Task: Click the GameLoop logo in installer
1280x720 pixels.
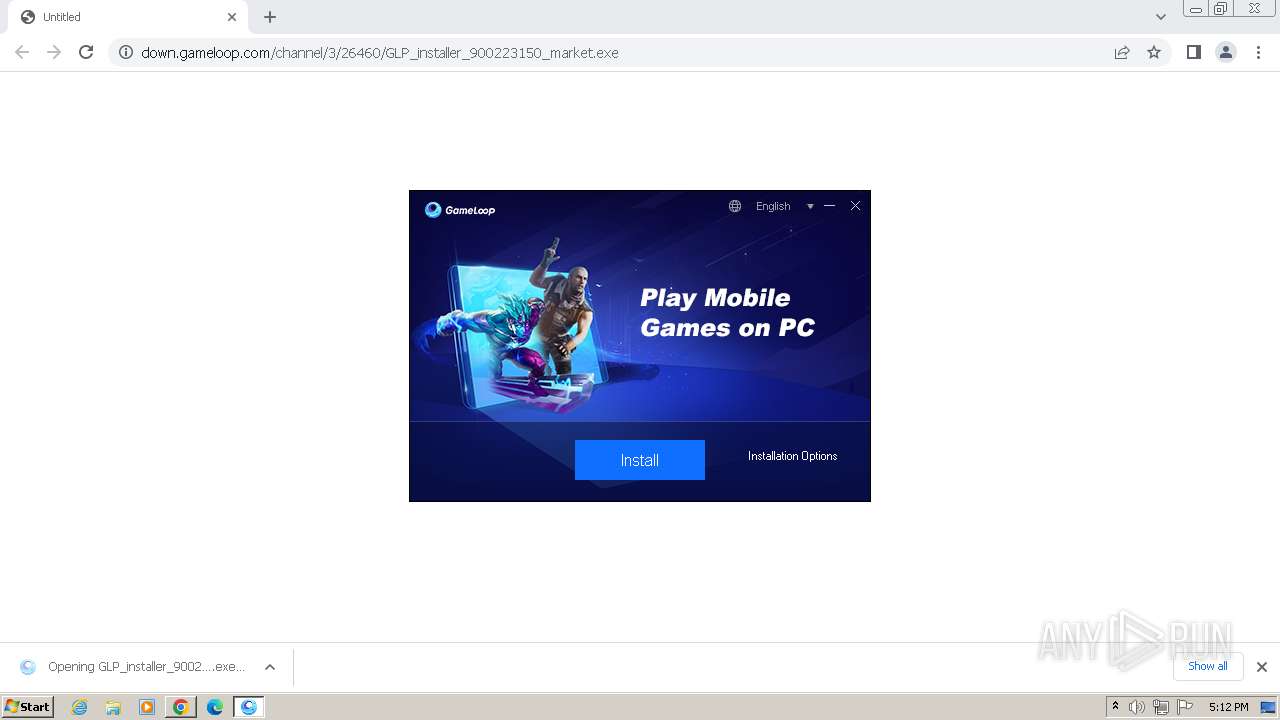Action: click(460, 209)
